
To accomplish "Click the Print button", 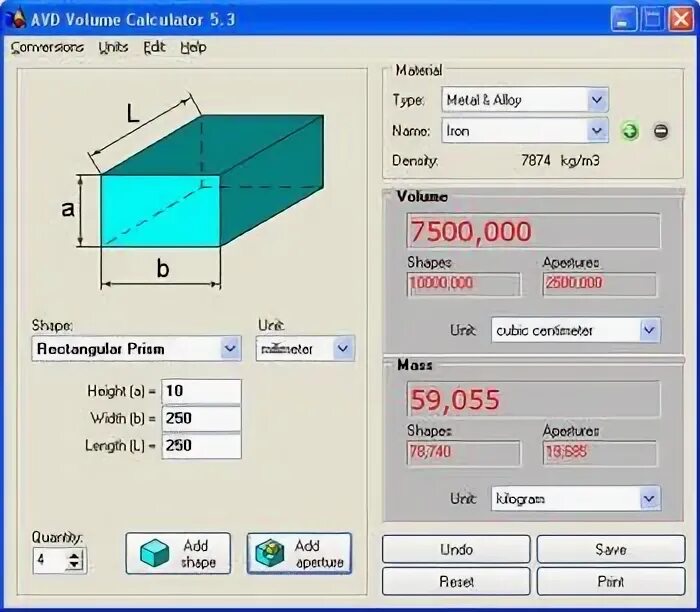I will point(611,581).
